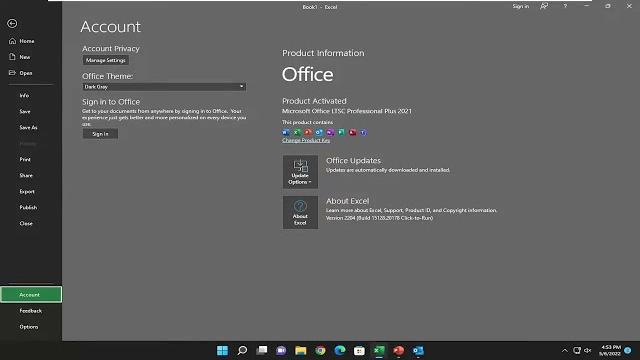
Task: Select New in the sidebar
Action: click(x=24, y=57)
